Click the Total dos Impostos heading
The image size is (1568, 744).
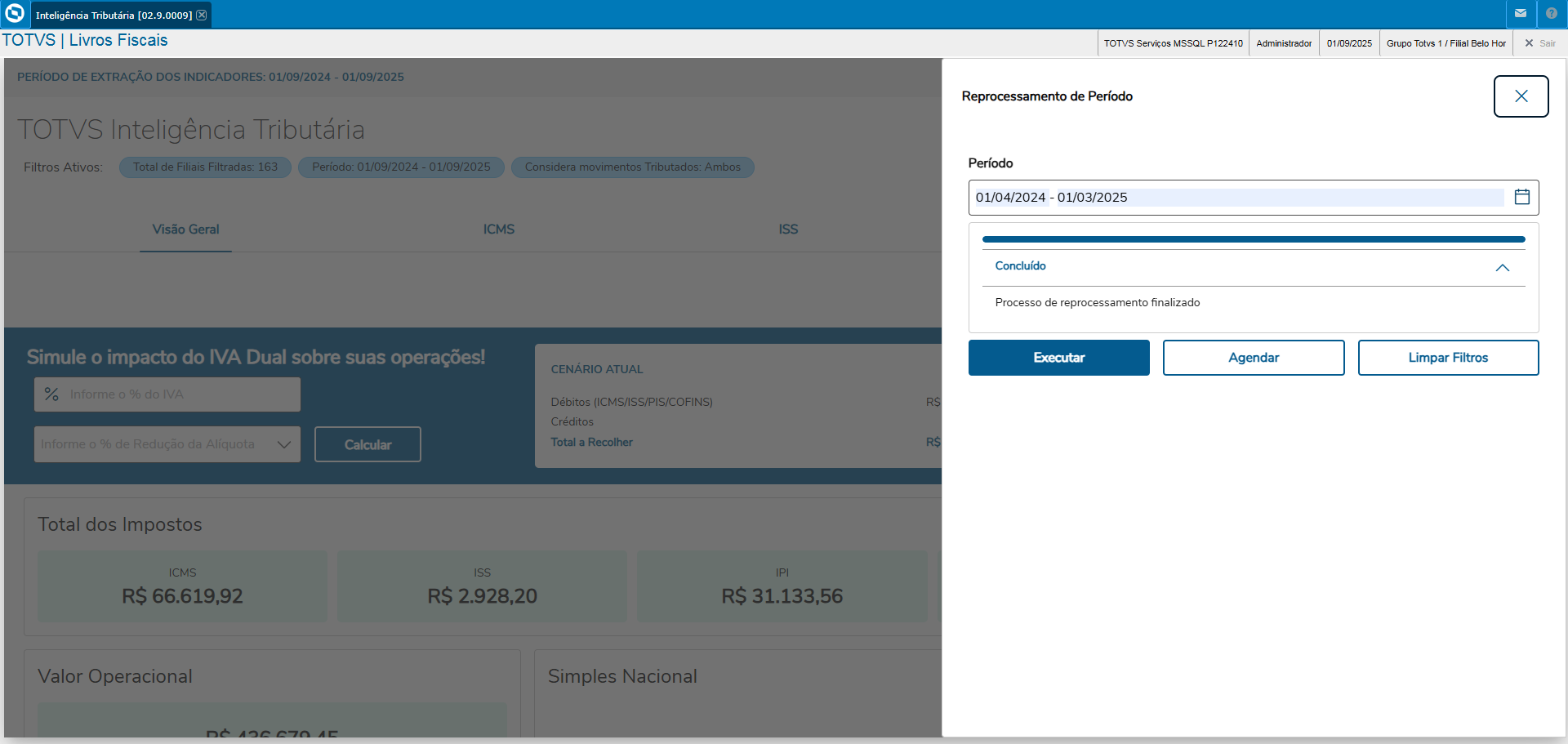coord(120,524)
